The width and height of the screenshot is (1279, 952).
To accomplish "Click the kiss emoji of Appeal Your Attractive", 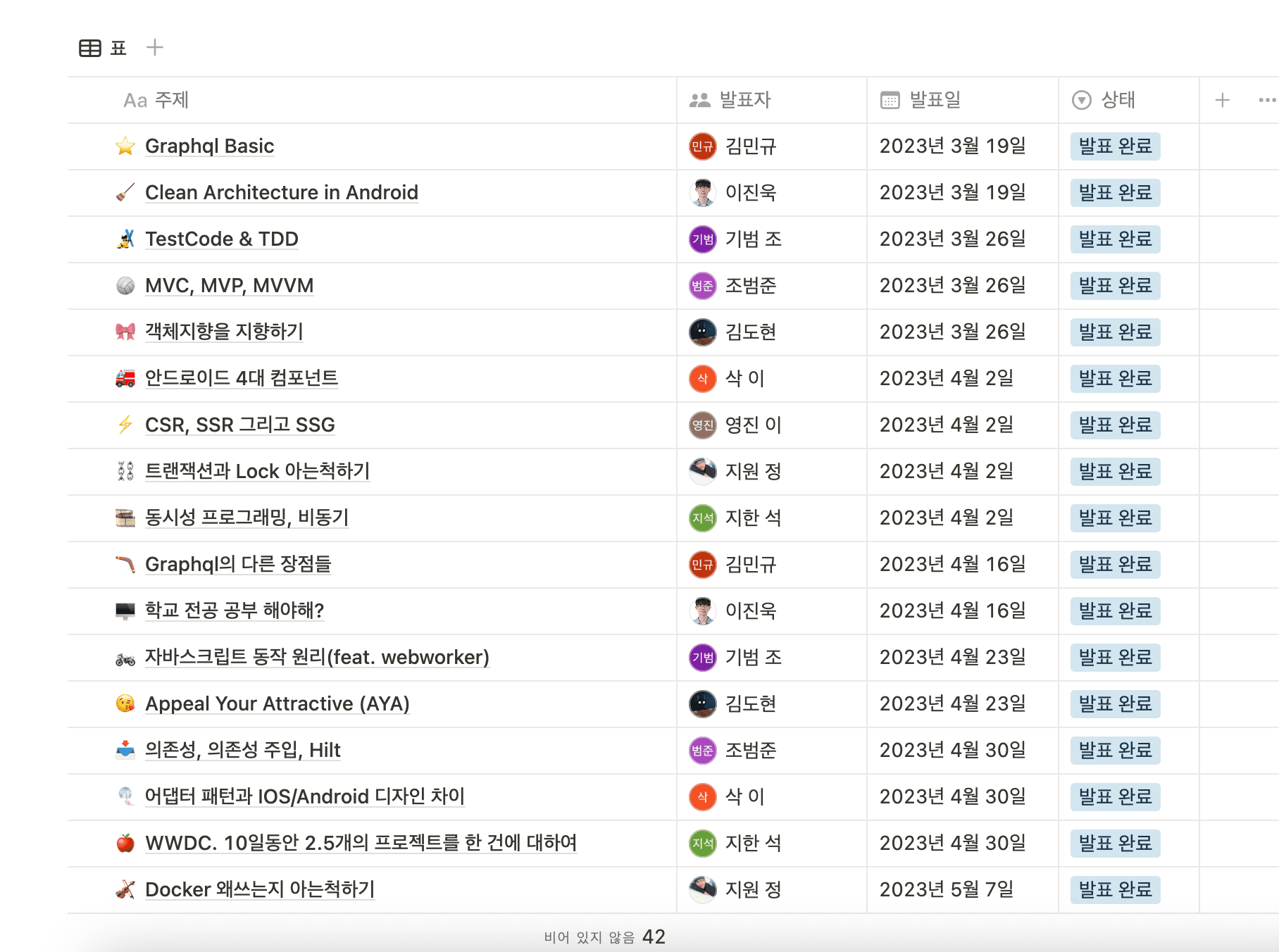I will [125, 703].
